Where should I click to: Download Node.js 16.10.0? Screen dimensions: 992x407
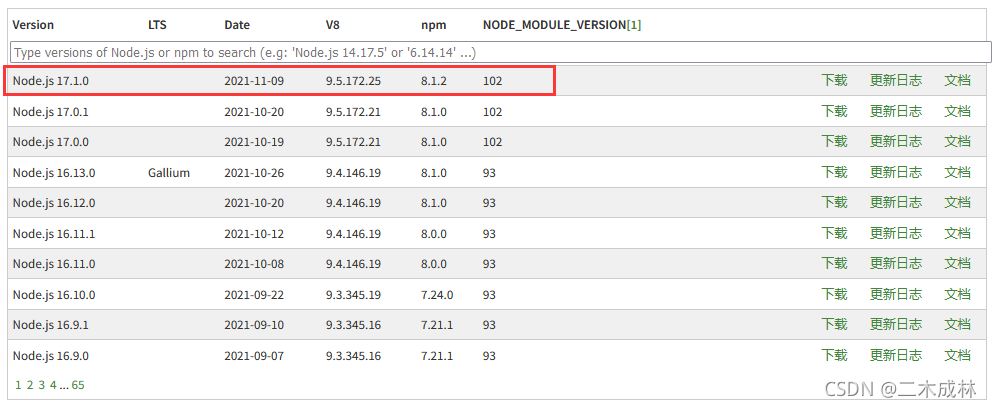(834, 294)
